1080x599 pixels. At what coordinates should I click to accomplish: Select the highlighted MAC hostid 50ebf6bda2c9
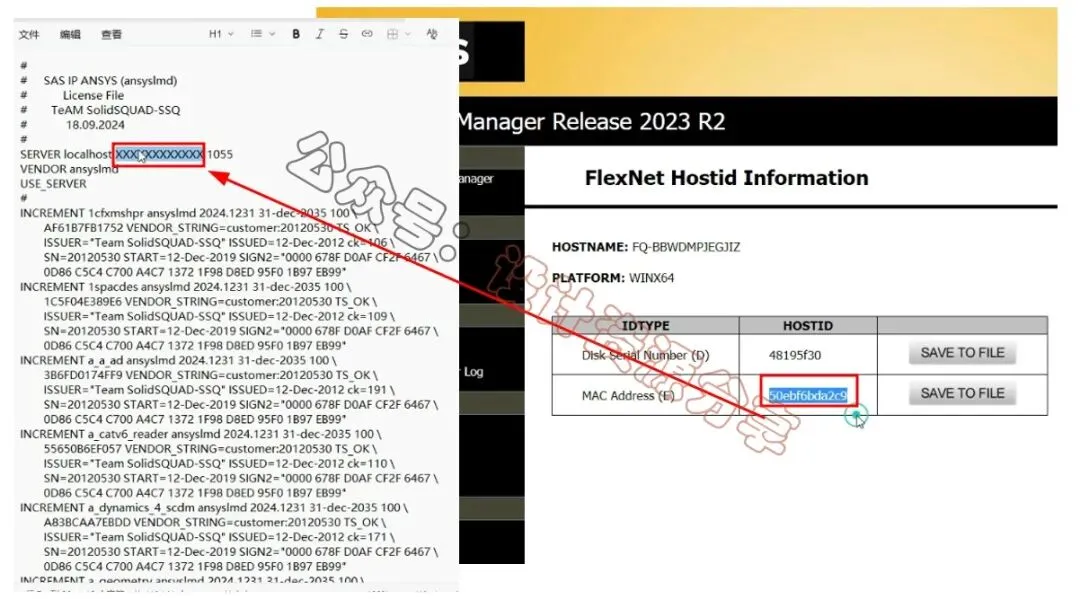pyautogui.click(x=808, y=395)
